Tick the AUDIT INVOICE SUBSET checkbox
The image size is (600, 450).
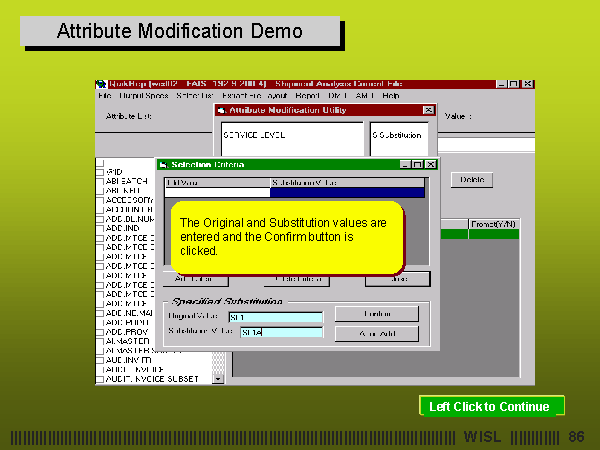click(x=100, y=378)
